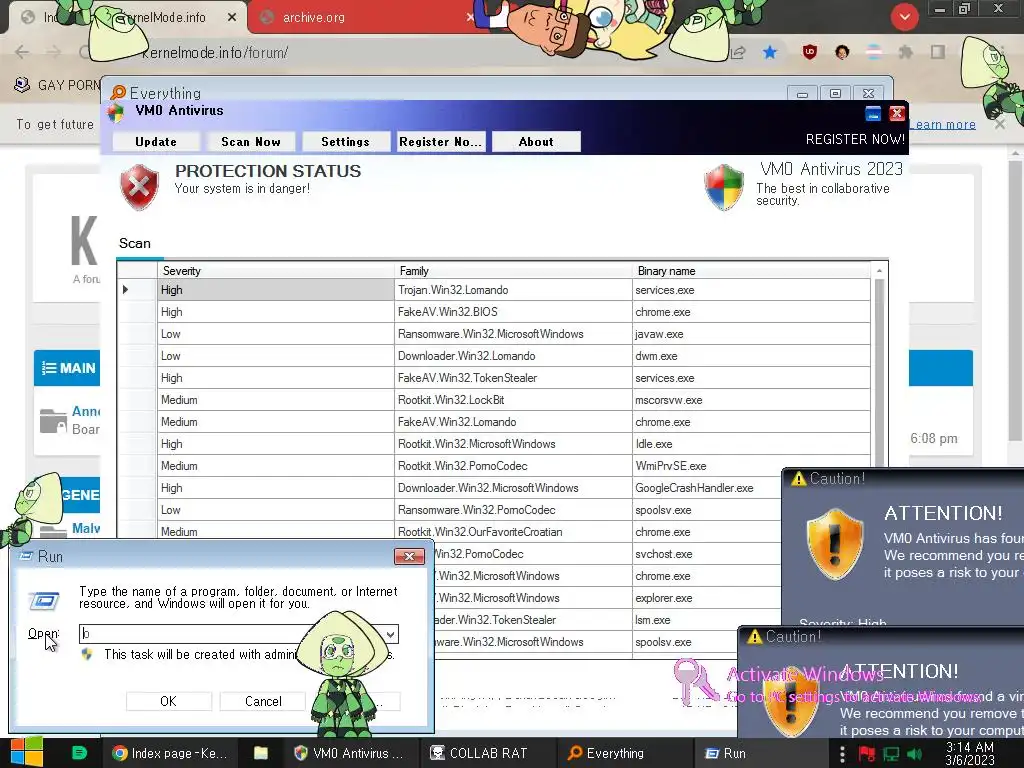Sort scan results by Binary name column
This screenshot has width=1024, height=768.
pyautogui.click(x=751, y=270)
